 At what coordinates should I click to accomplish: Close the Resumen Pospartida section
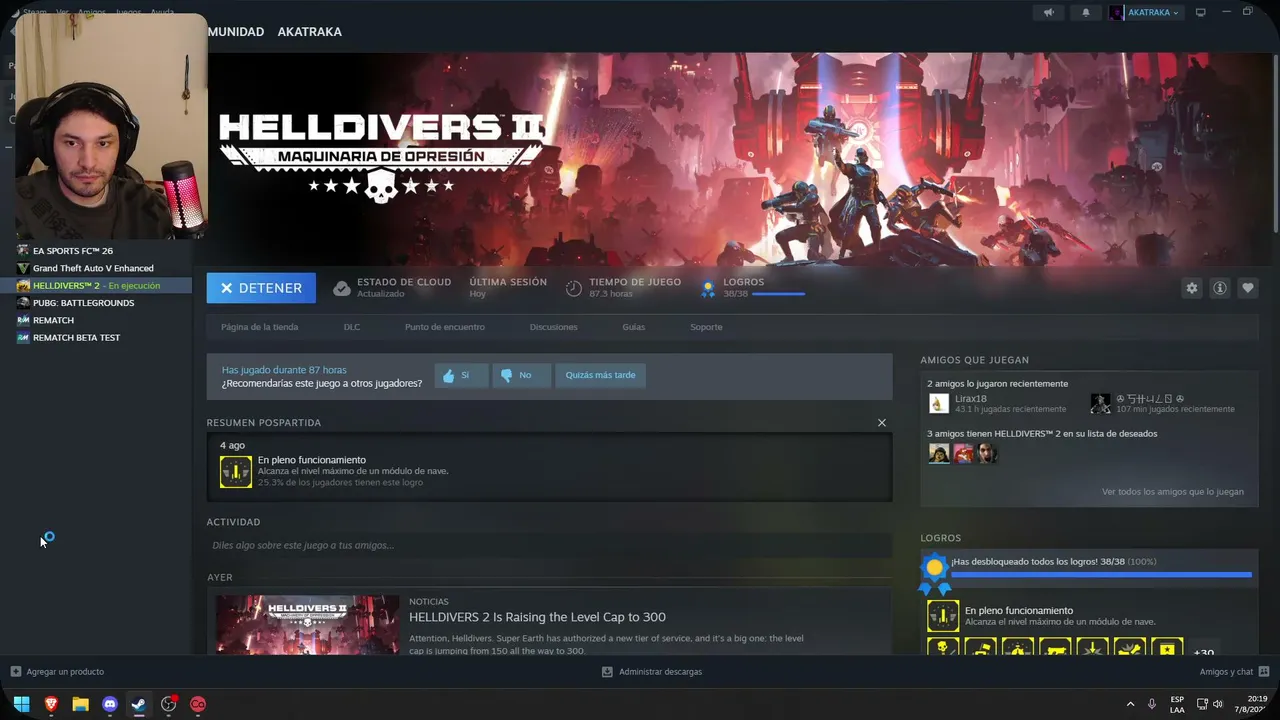pos(882,423)
